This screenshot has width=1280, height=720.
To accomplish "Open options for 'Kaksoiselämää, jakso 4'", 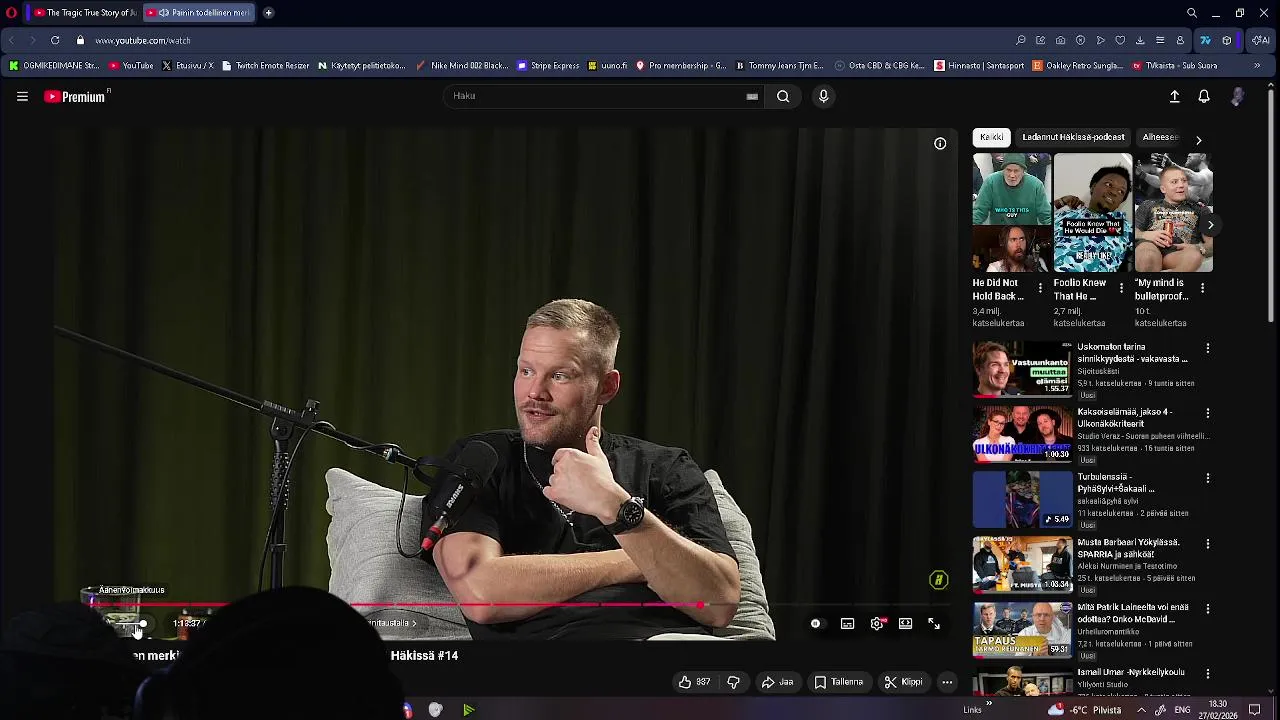I will pos(1208,413).
